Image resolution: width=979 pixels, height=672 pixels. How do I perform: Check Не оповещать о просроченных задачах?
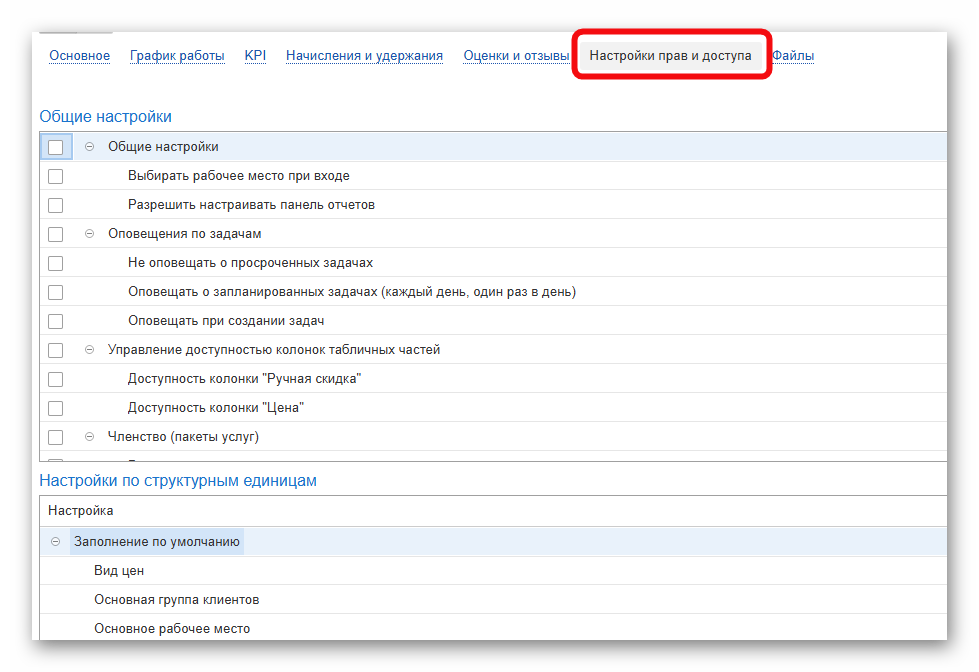tap(55, 263)
